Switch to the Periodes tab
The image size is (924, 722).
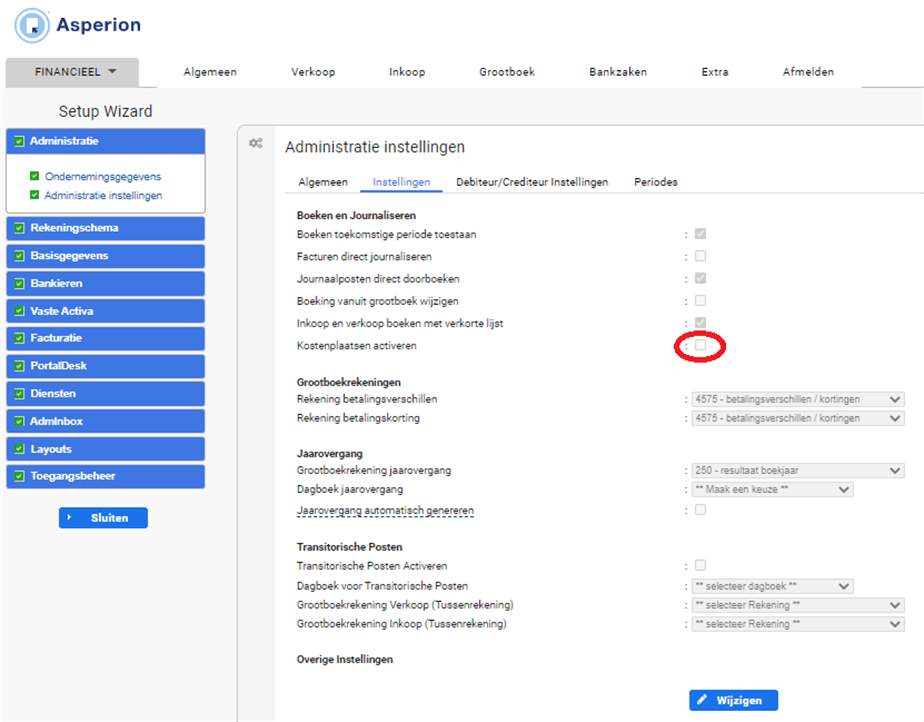(x=655, y=182)
